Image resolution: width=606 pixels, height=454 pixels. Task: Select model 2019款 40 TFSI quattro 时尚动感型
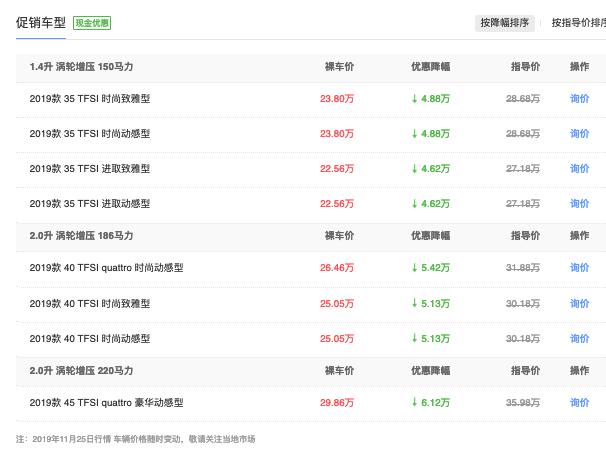tap(106, 267)
